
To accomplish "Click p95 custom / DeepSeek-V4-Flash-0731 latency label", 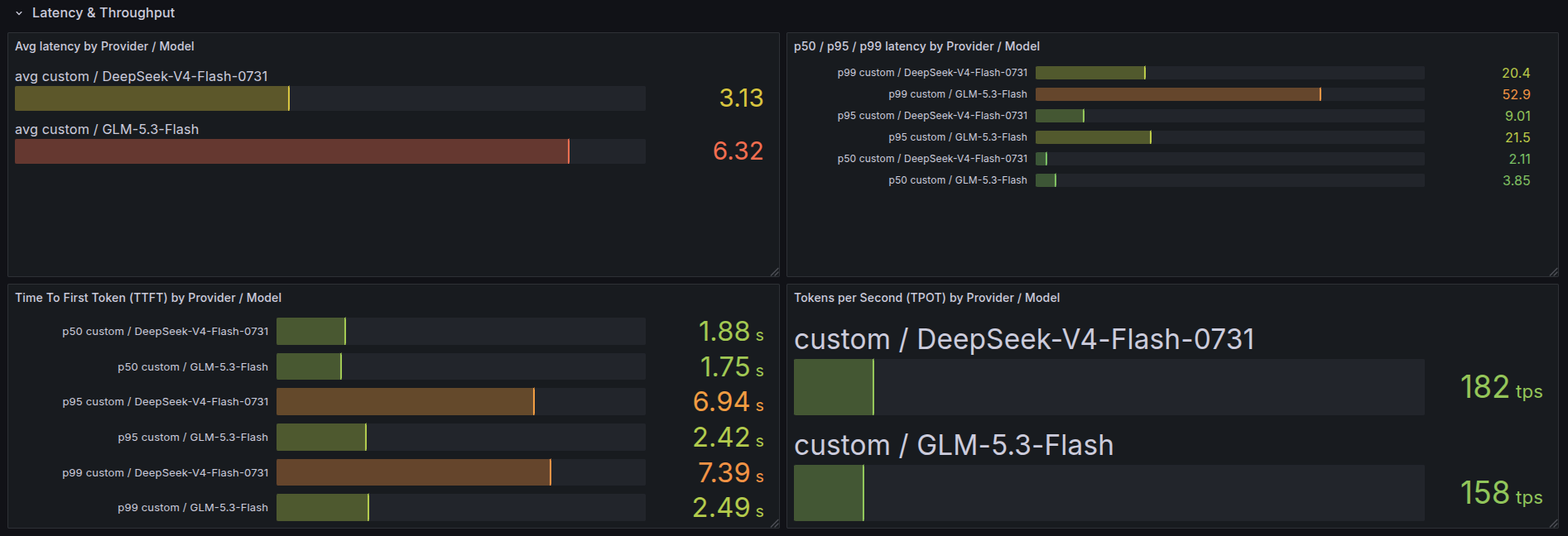I will (932, 116).
